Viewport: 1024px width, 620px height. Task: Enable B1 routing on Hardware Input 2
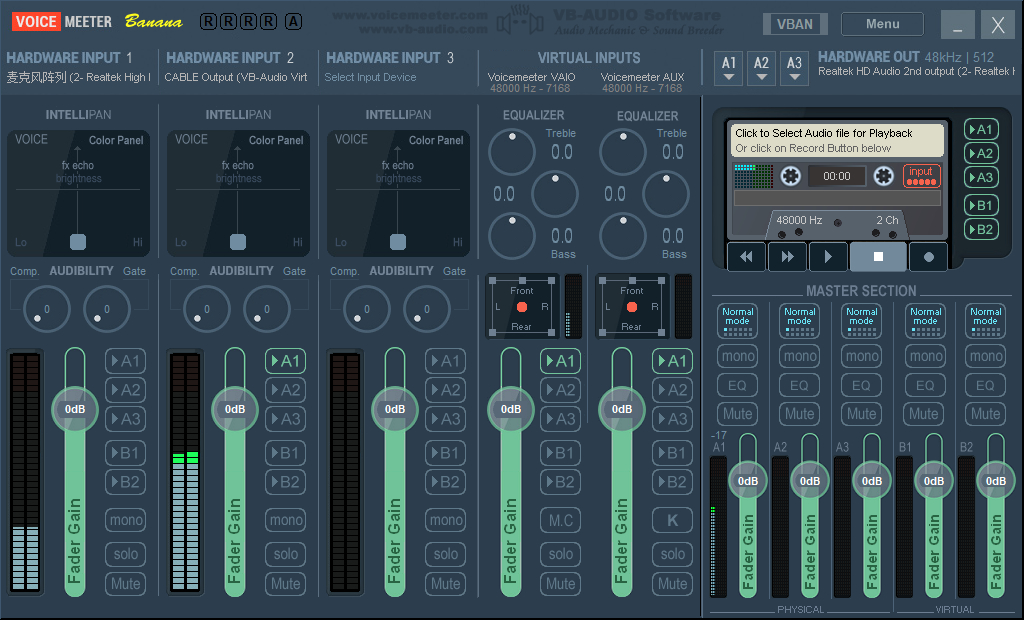click(x=285, y=453)
